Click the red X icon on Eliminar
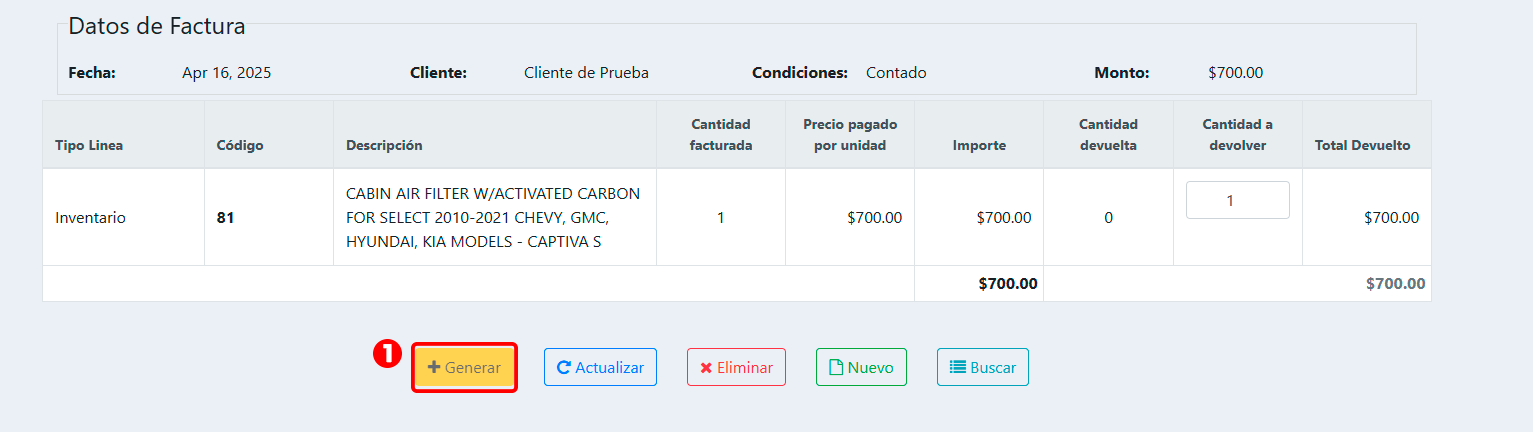The width and height of the screenshot is (1533, 432). tap(706, 368)
